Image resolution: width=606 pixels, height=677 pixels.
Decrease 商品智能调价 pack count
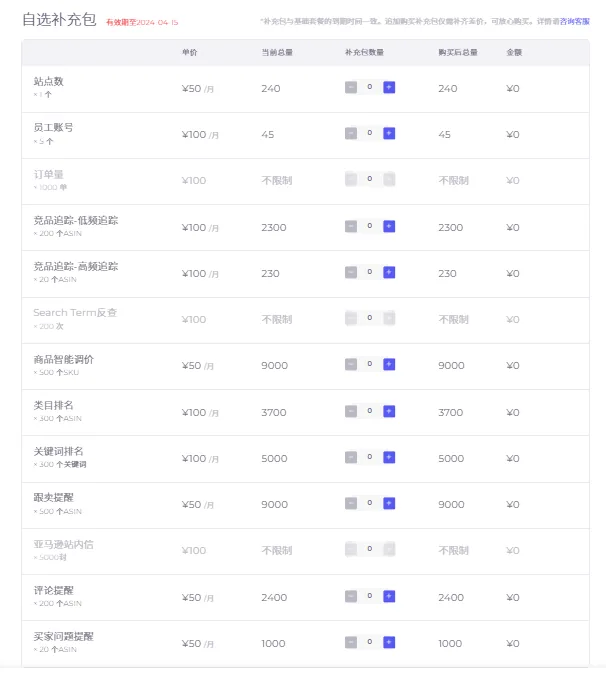351,364
